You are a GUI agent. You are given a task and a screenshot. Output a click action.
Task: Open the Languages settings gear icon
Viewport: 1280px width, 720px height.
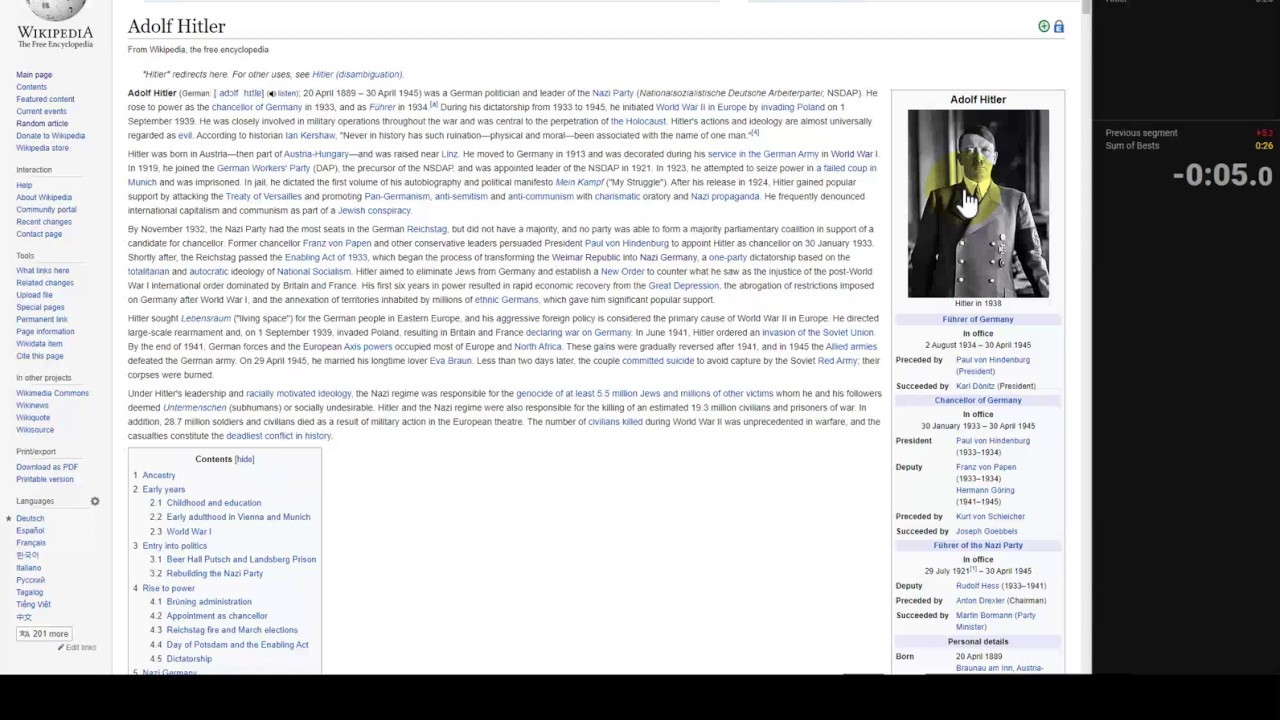(95, 501)
